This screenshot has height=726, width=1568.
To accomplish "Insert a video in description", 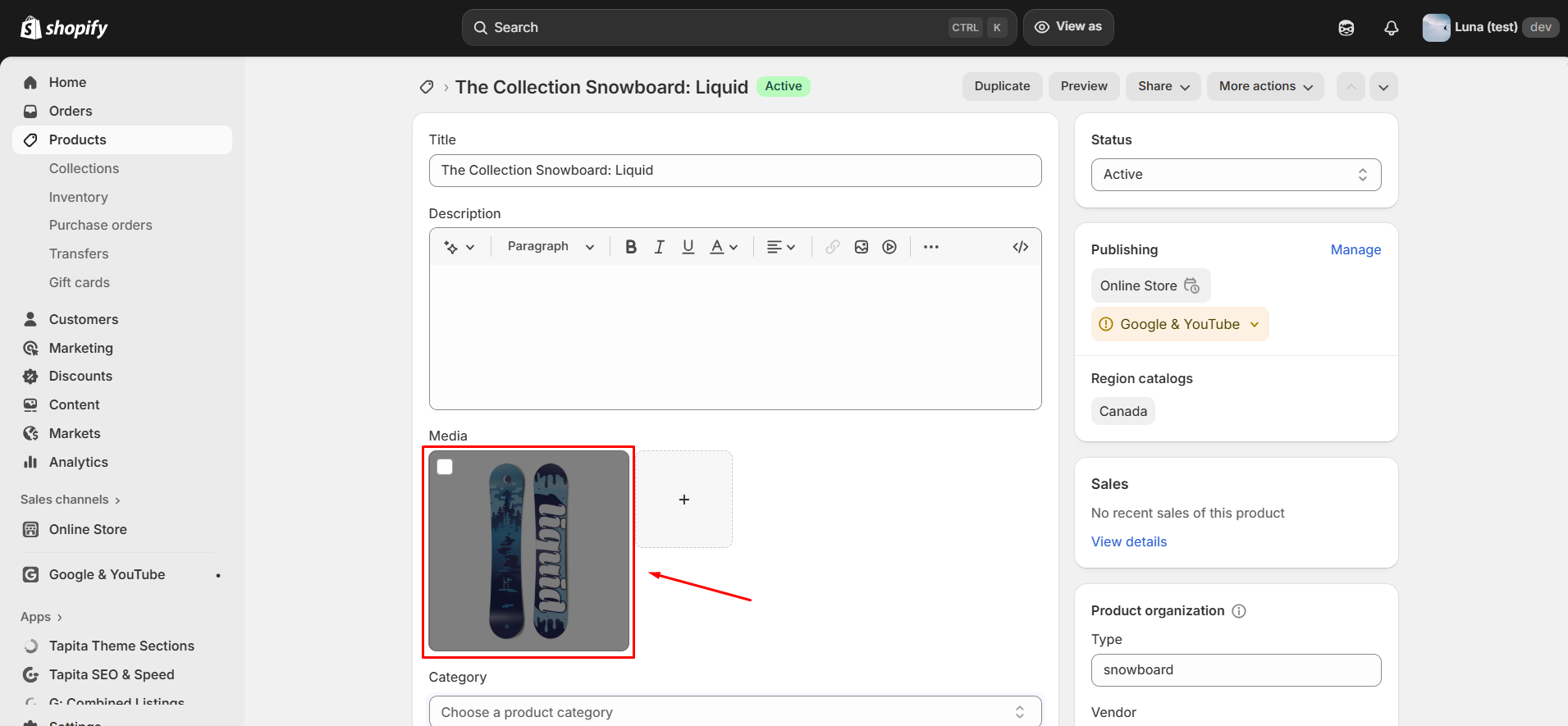I will tap(889, 247).
